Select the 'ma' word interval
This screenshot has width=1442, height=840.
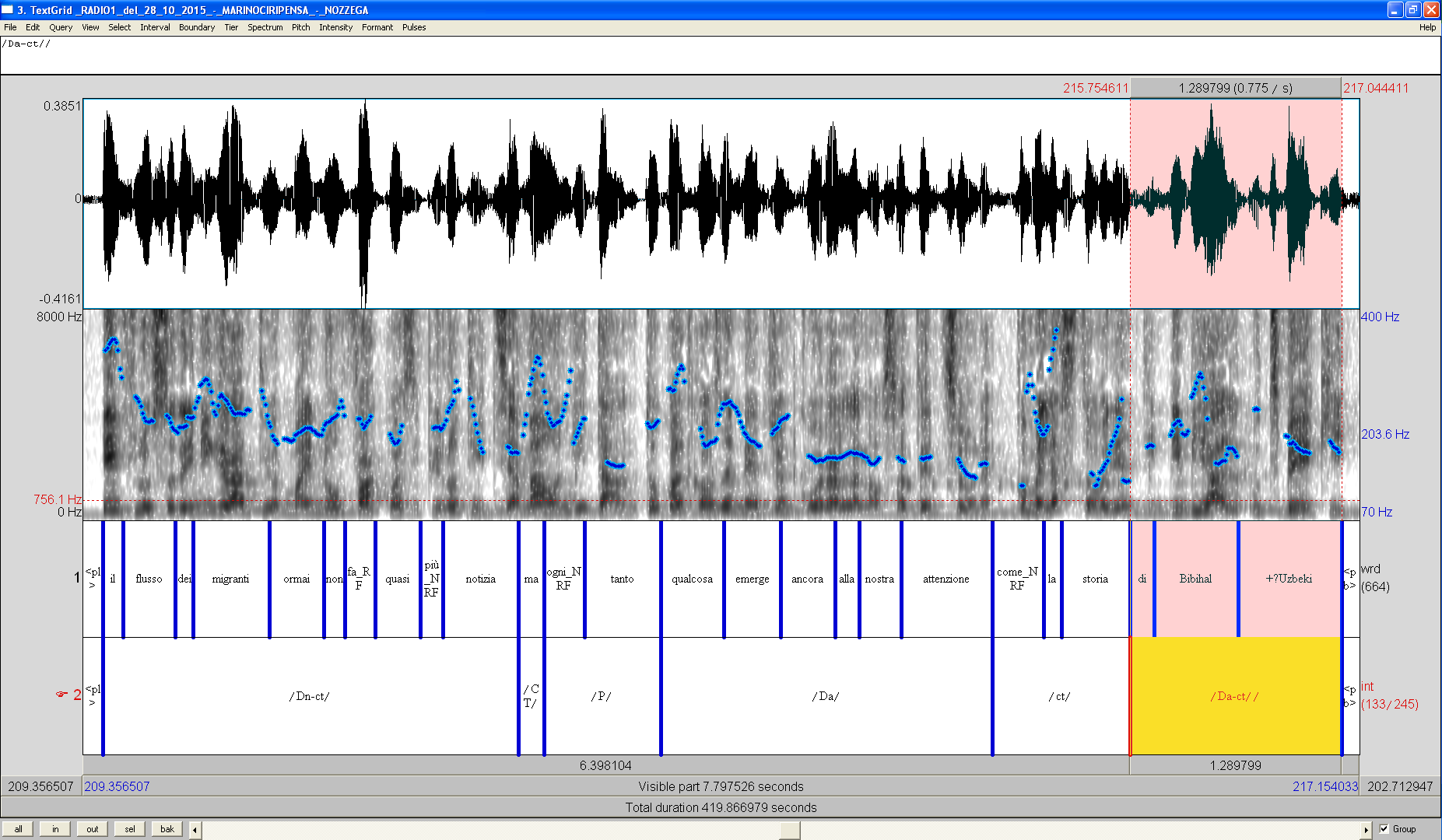(531, 579)
